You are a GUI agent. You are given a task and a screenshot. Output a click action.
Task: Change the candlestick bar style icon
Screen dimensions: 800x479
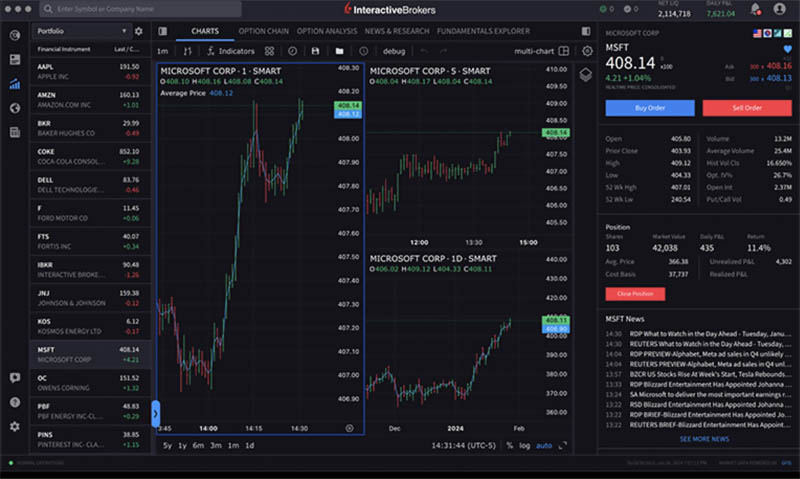[187, 51]
